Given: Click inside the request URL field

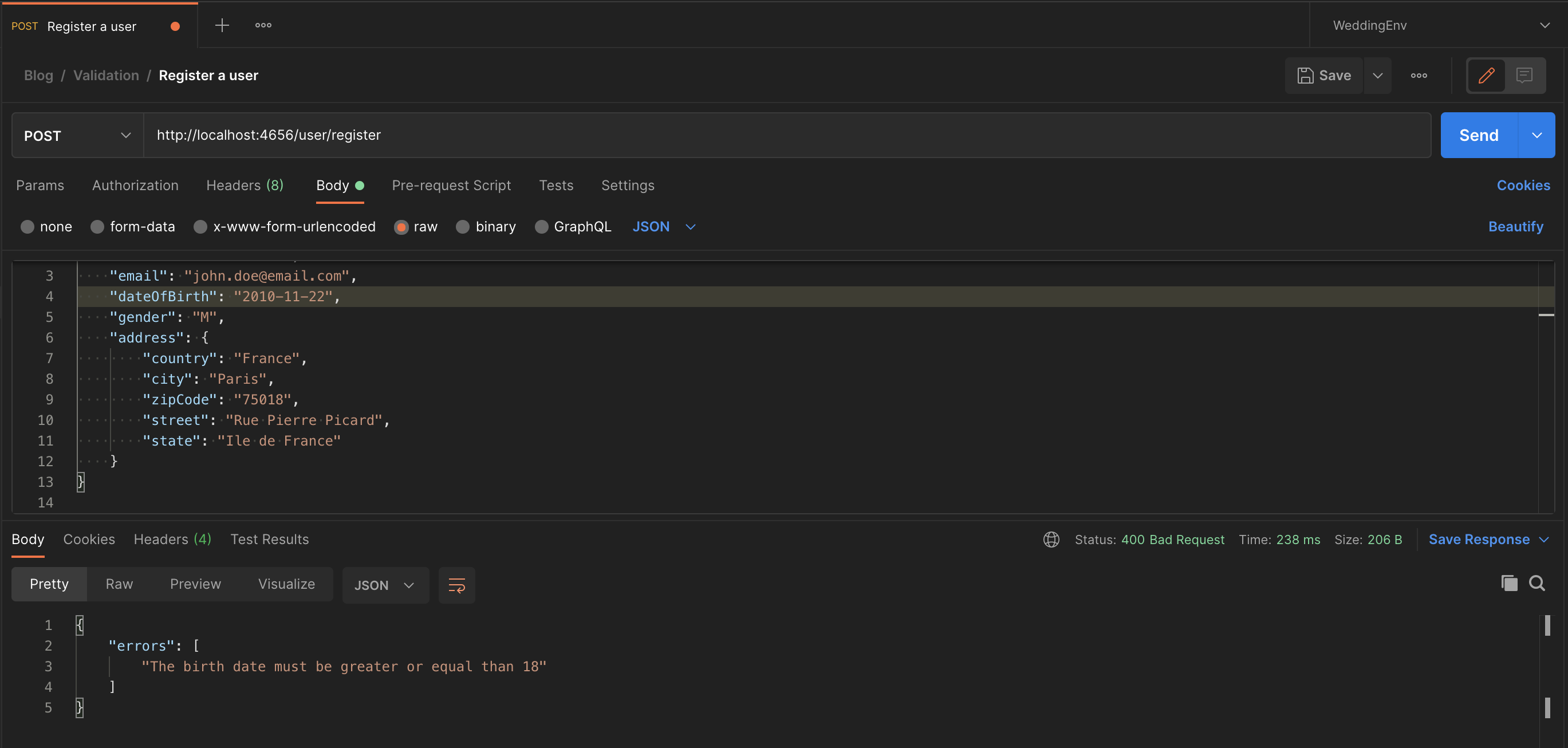Looking at the screenshot, I should click(548, 135).
